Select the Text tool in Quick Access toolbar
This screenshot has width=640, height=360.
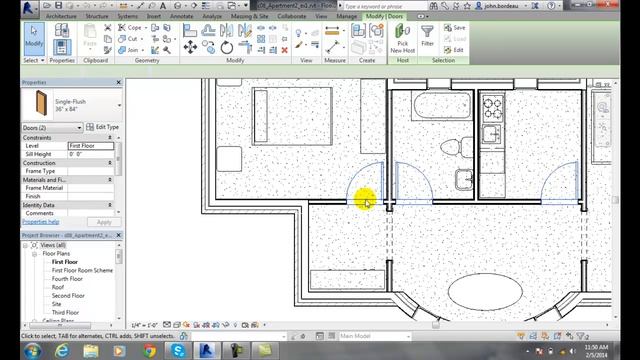click(163, 6)
